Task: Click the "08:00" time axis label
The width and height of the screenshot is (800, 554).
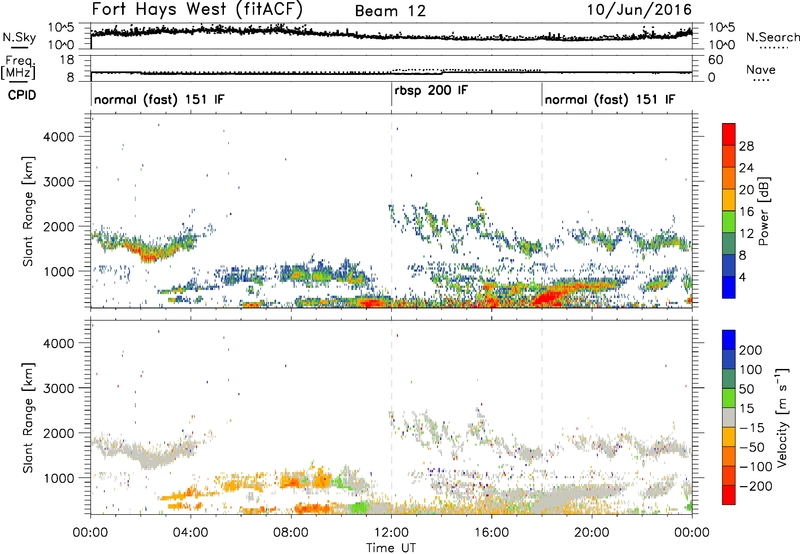Action: (x=291, y=533)
